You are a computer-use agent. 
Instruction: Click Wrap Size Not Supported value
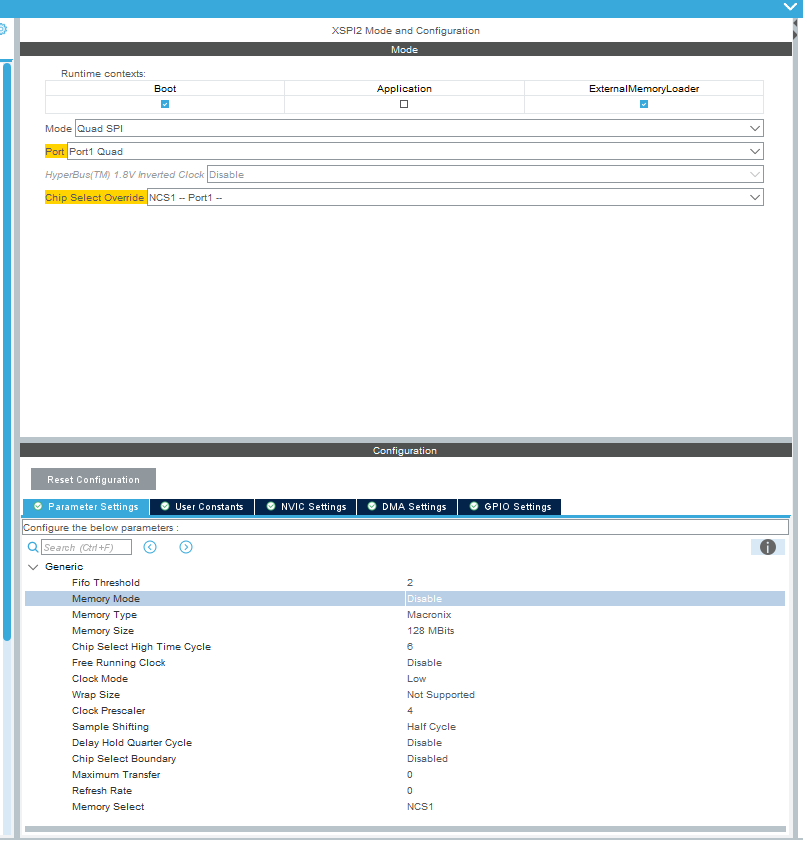[441, 694]
